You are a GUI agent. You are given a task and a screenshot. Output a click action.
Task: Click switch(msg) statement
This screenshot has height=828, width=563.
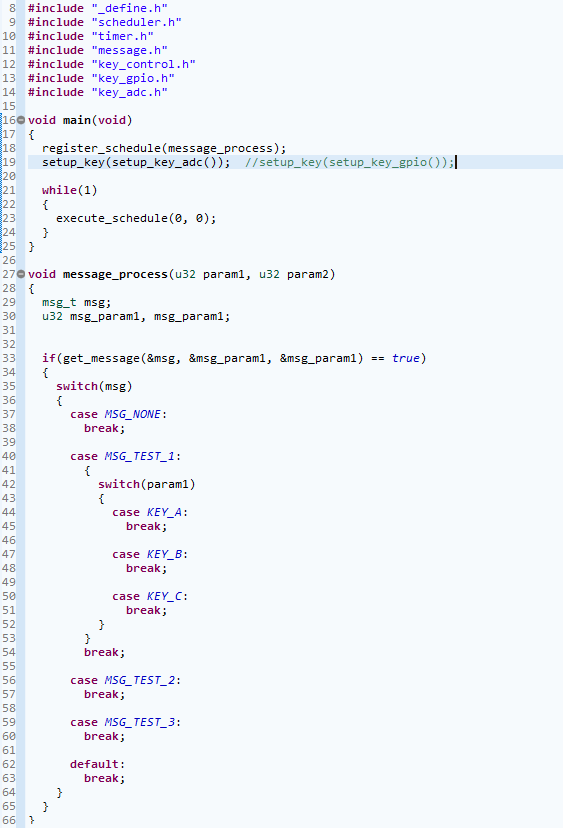click(x=94, y=386)
